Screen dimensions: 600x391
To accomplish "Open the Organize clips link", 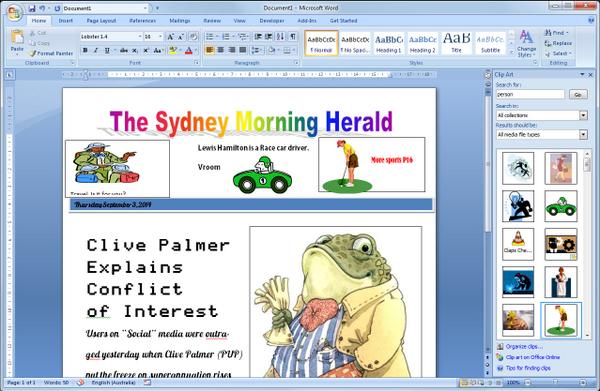I will [523, 346].
